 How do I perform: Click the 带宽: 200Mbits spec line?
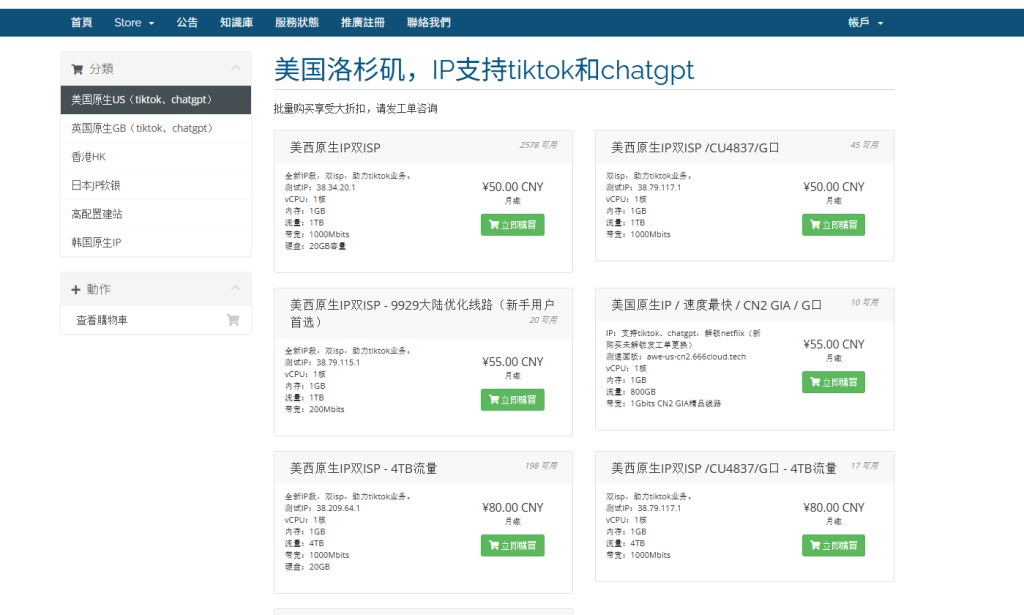point(315,409)
